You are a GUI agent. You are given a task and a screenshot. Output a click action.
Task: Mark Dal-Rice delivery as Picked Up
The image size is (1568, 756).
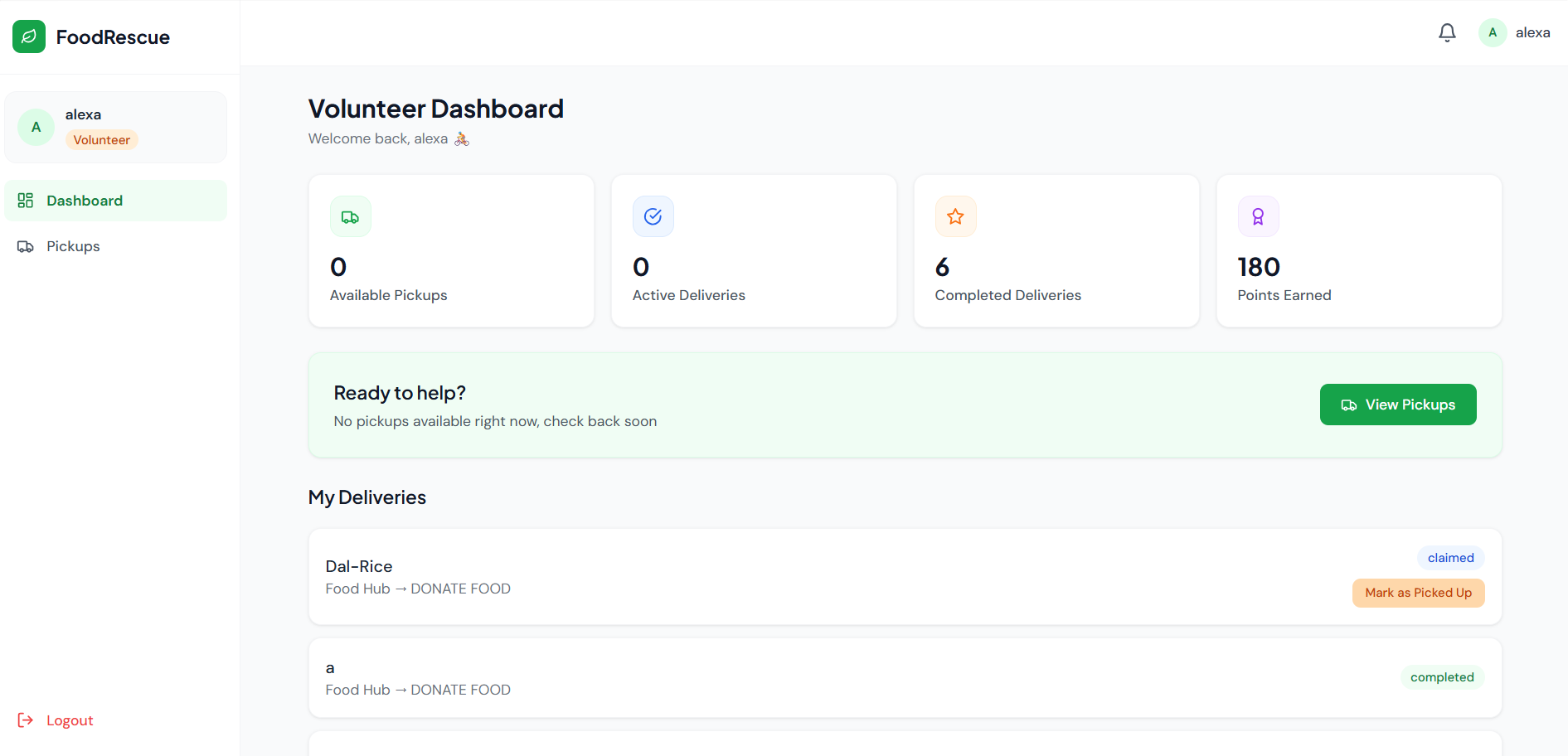coord(1418,593)
